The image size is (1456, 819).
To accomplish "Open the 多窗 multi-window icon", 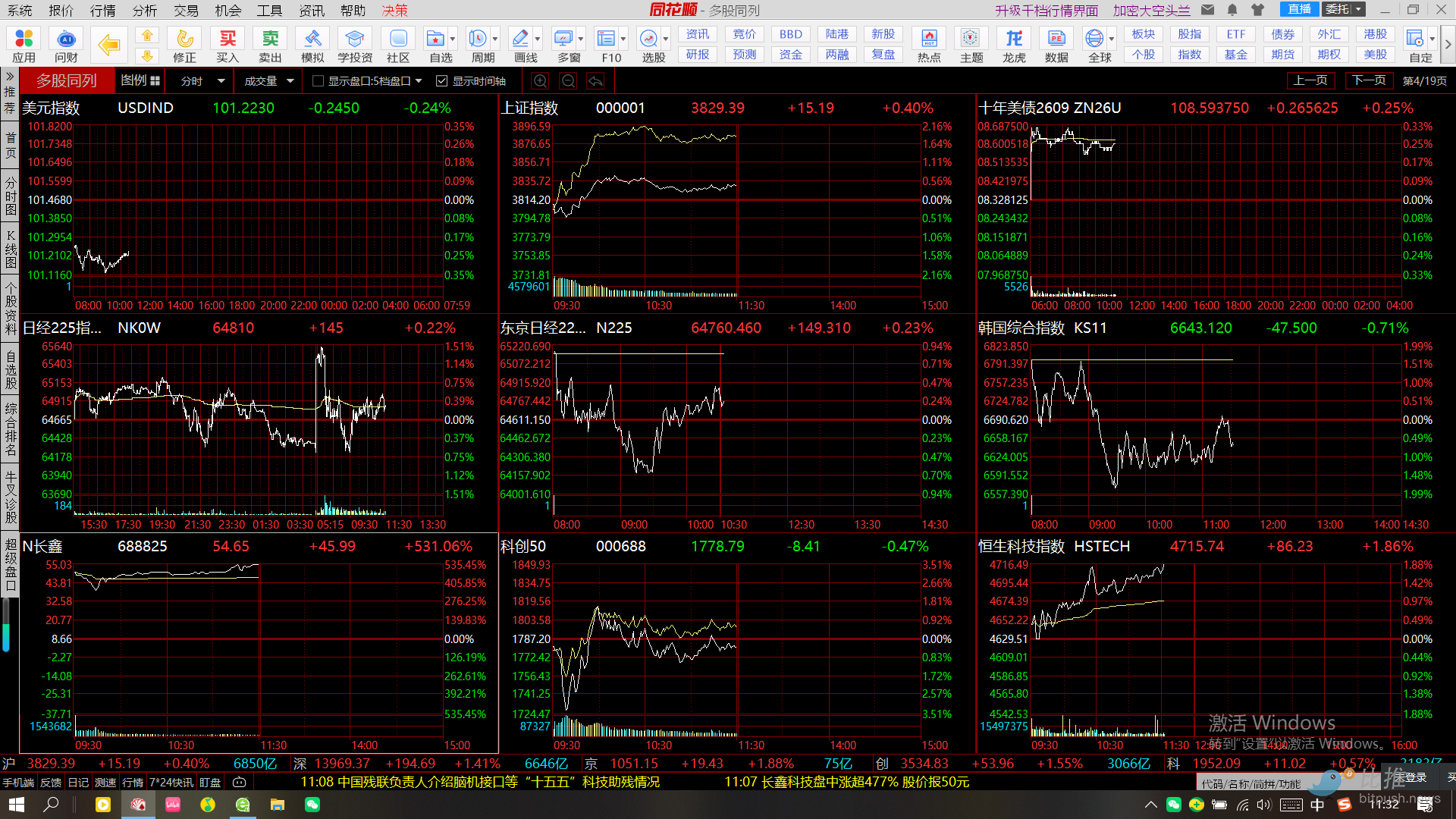I will tap(564, 45).
